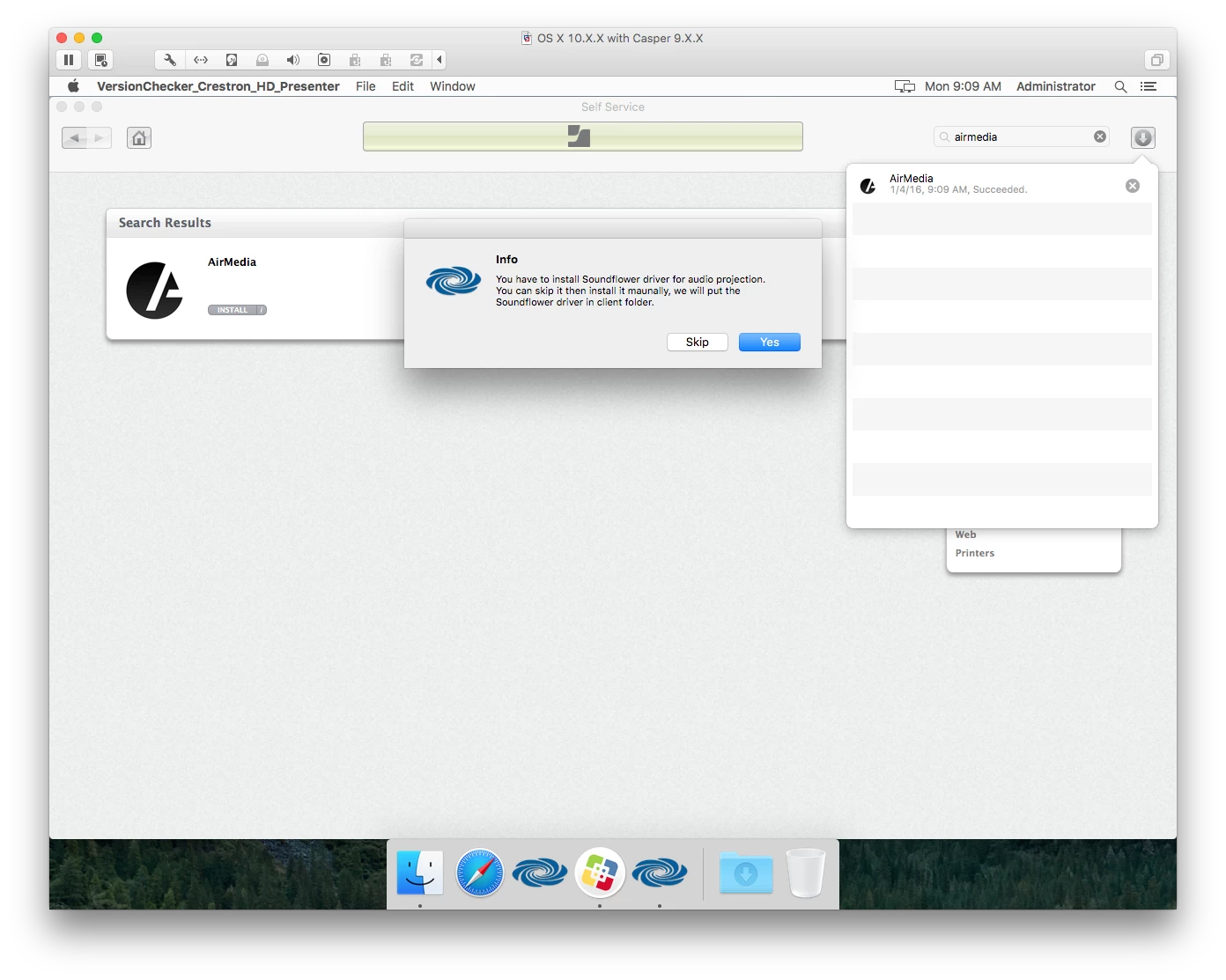This screenshot has height=980, width=1226.
Task: Select the Web category
Action: (x=965, y=534)
